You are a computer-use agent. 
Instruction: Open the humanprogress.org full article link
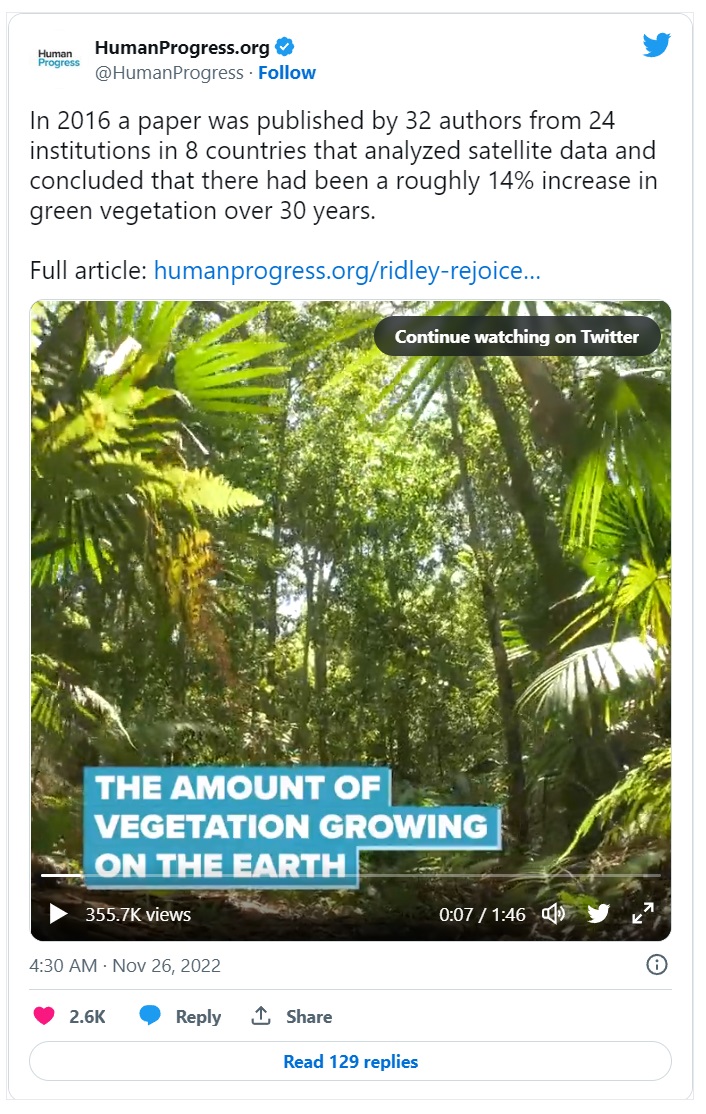point(347,271)
